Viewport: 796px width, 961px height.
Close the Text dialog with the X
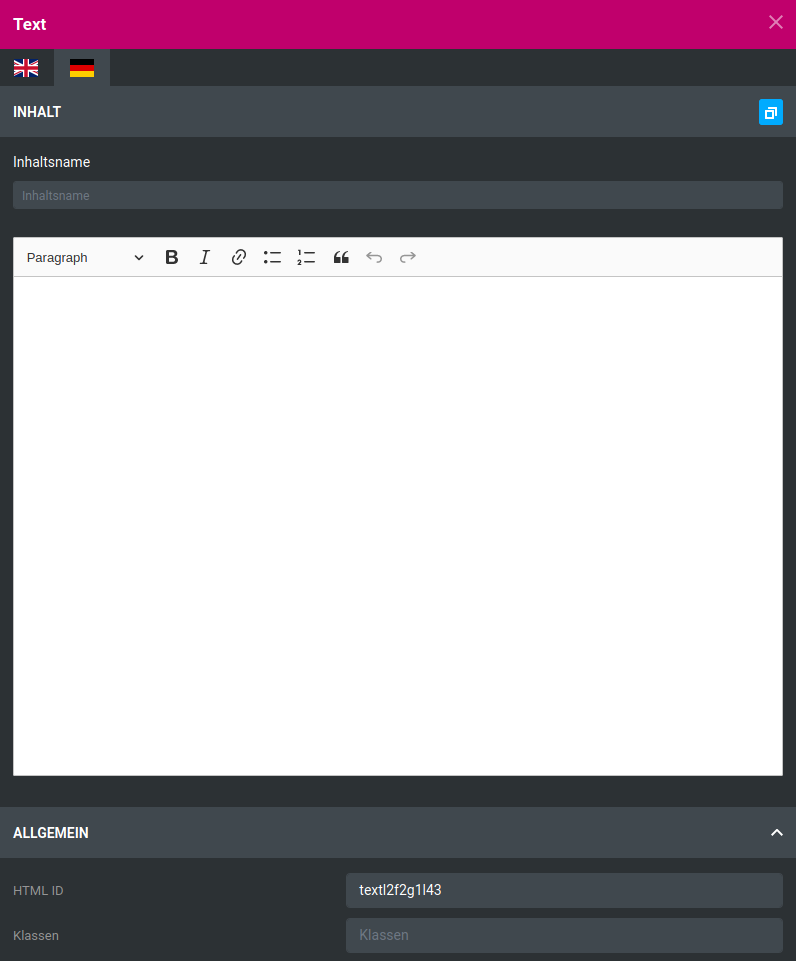(775, 23)
